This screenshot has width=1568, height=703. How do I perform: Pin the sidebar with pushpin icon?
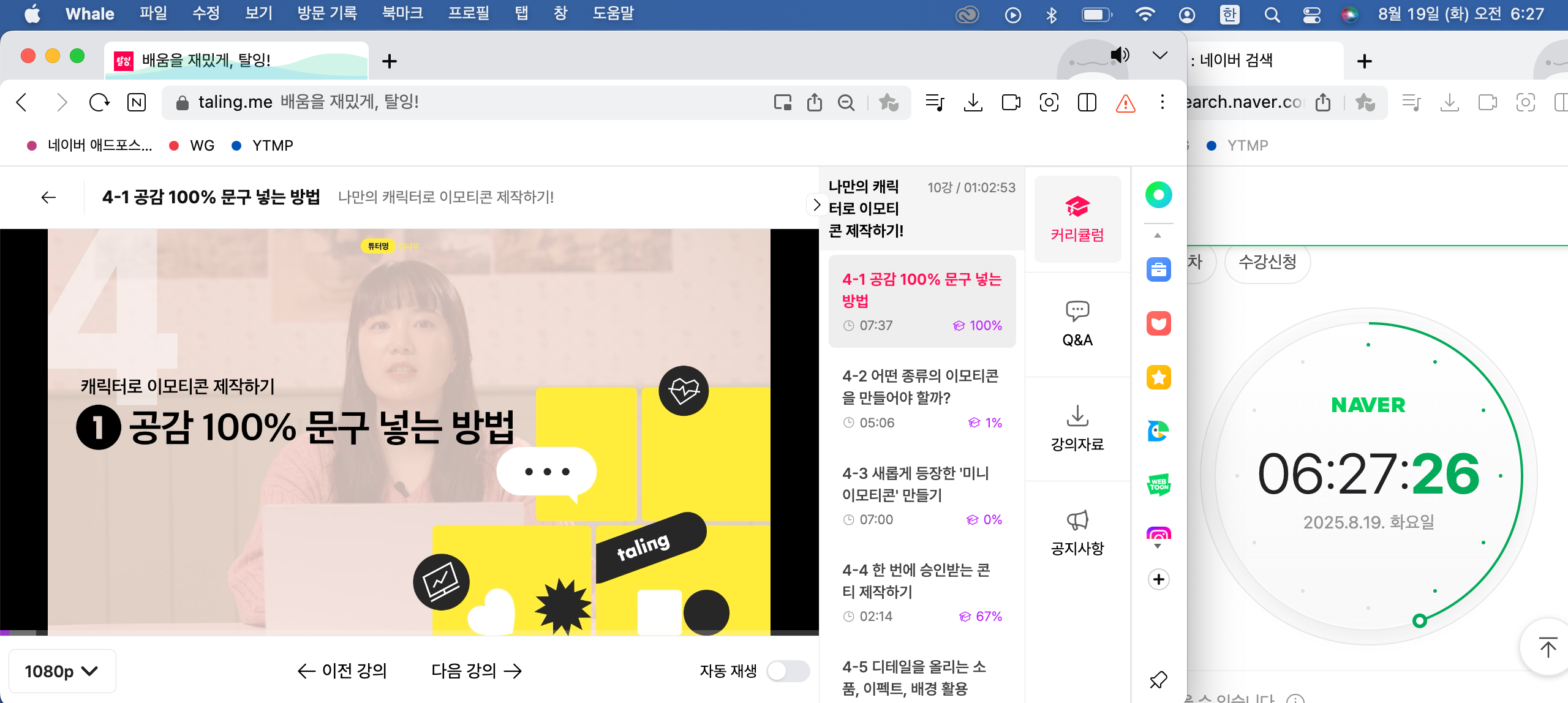(x=1158, y=680)
